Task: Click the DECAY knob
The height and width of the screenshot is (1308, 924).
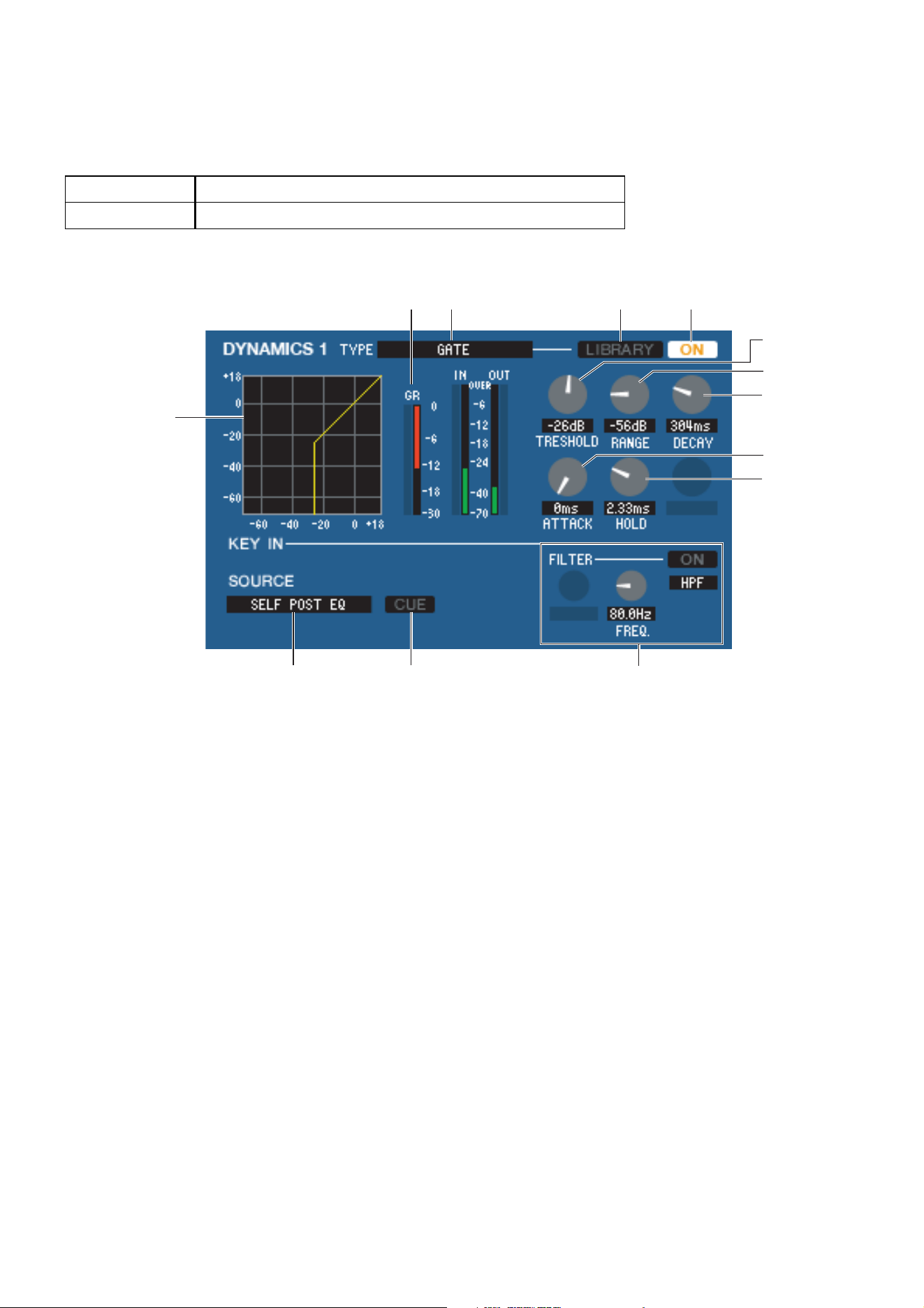Action: (691, 394)
